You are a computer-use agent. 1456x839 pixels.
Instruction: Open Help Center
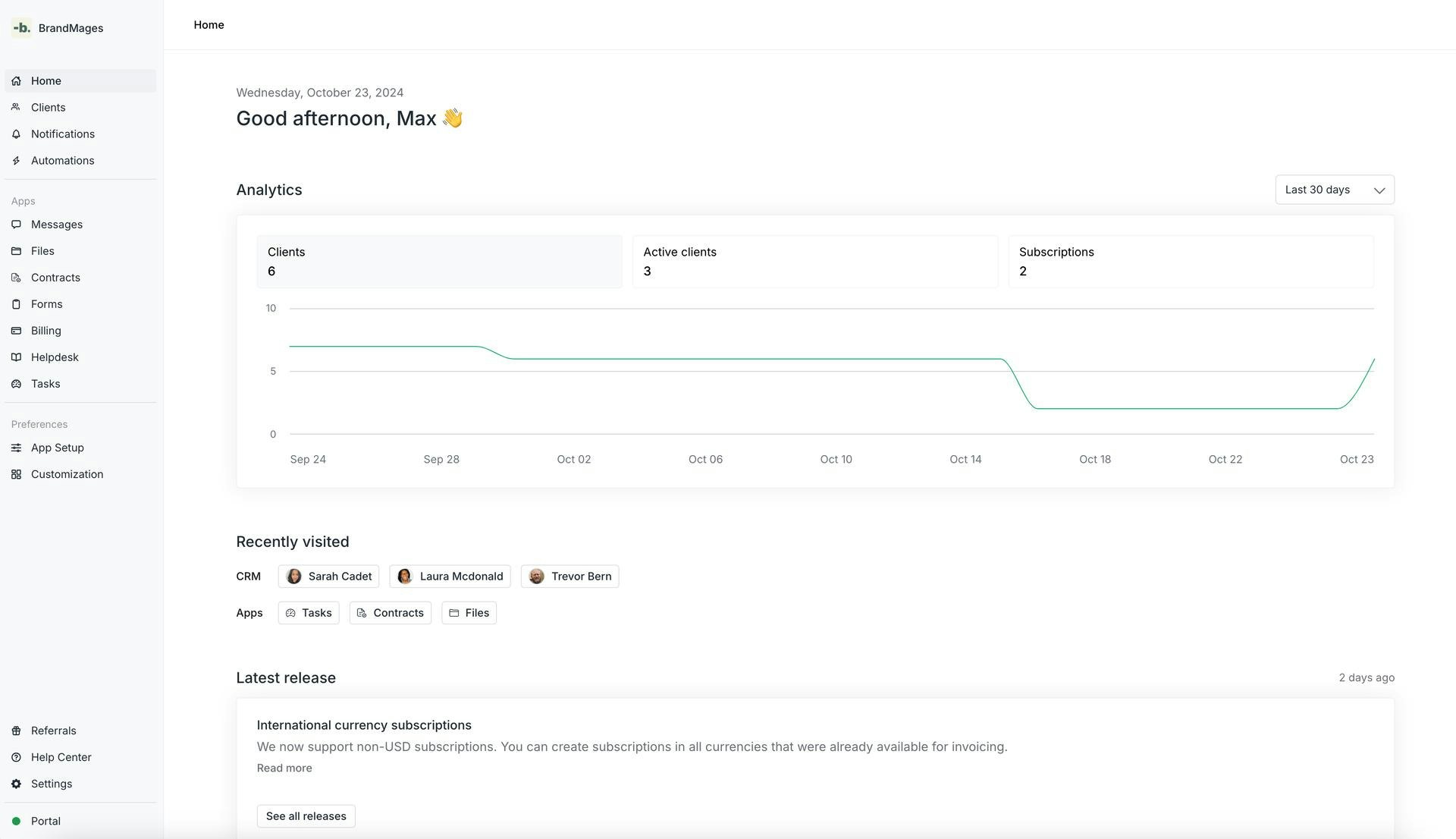pos(80,757)
